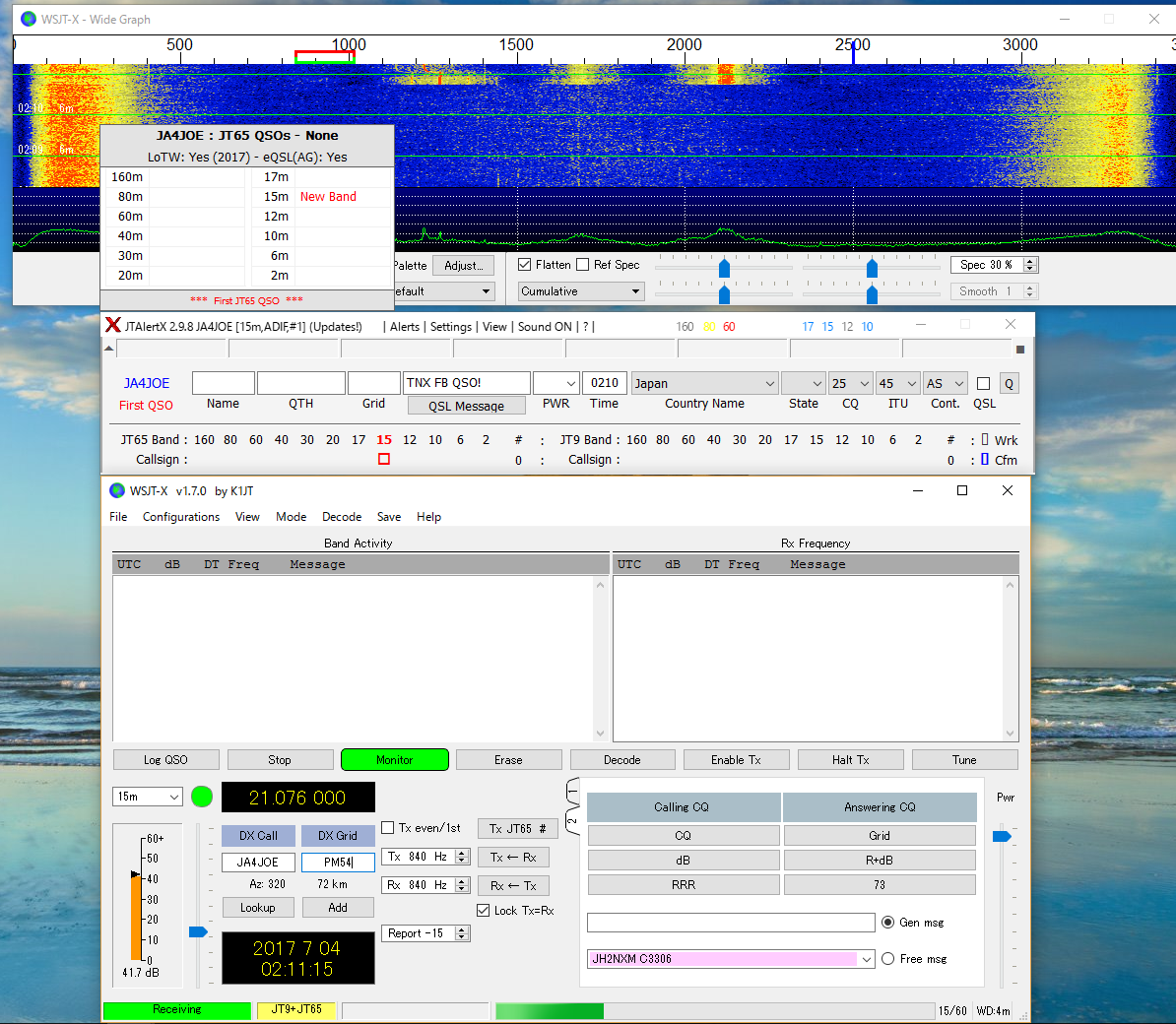Click the JTAlertX red X logo icon
Viewport: 1176px width, 1024px height.
(113, 326)
